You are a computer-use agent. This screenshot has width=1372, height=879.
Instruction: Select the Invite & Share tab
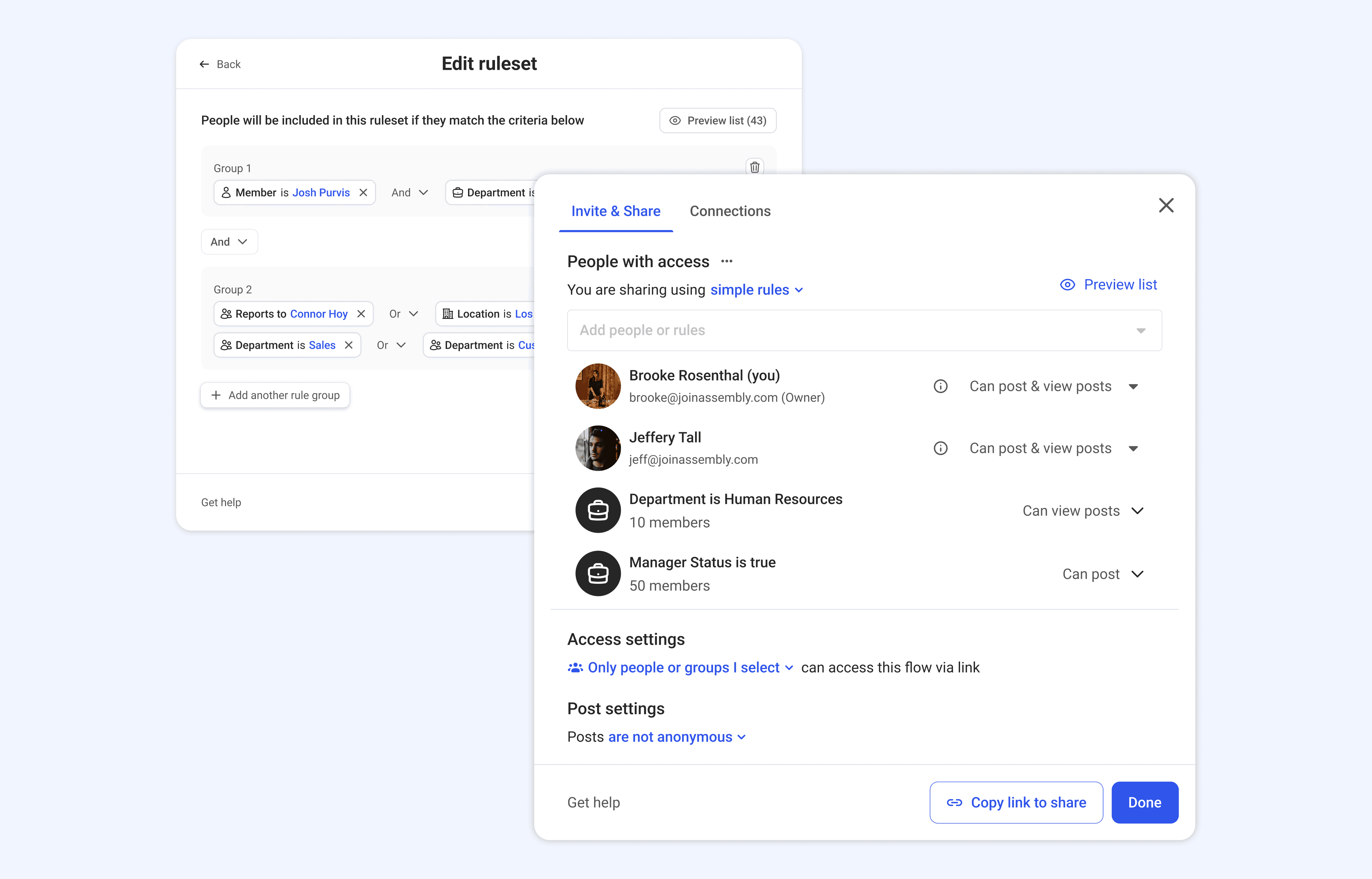[616, 211]
